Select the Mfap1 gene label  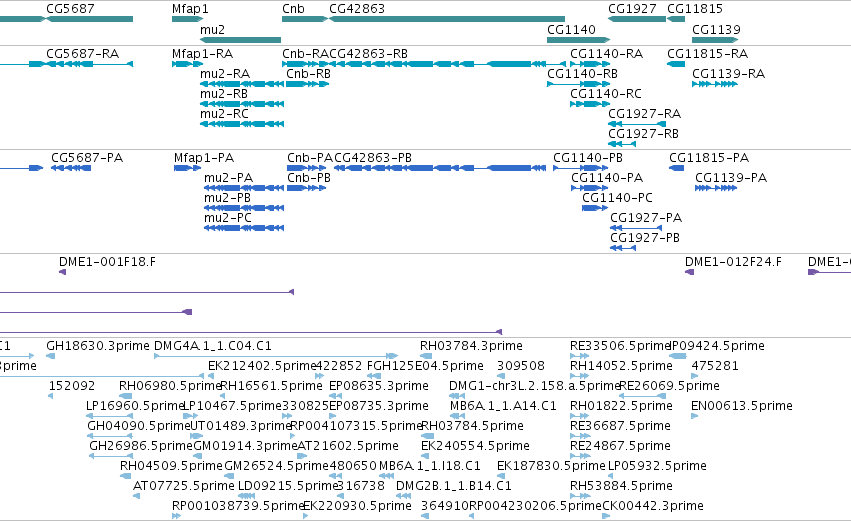pos(190,9)
